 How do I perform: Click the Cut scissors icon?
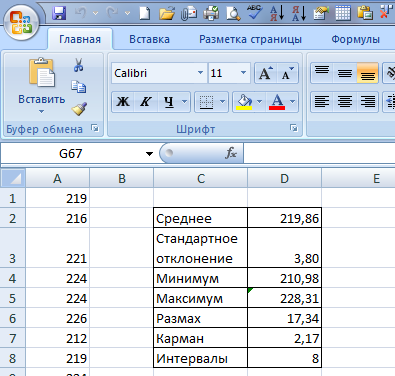[x=79, y=65]
